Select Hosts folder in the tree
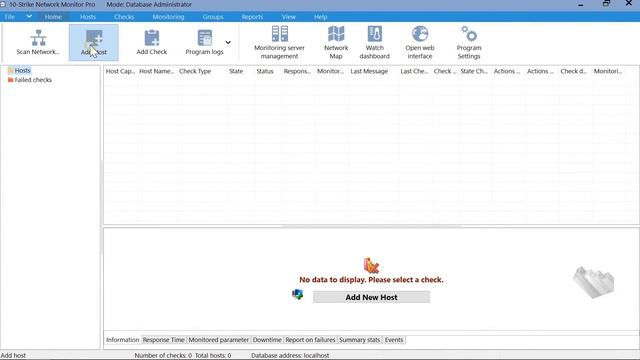Viewport: 640px width, 360px height. [19, 70]
